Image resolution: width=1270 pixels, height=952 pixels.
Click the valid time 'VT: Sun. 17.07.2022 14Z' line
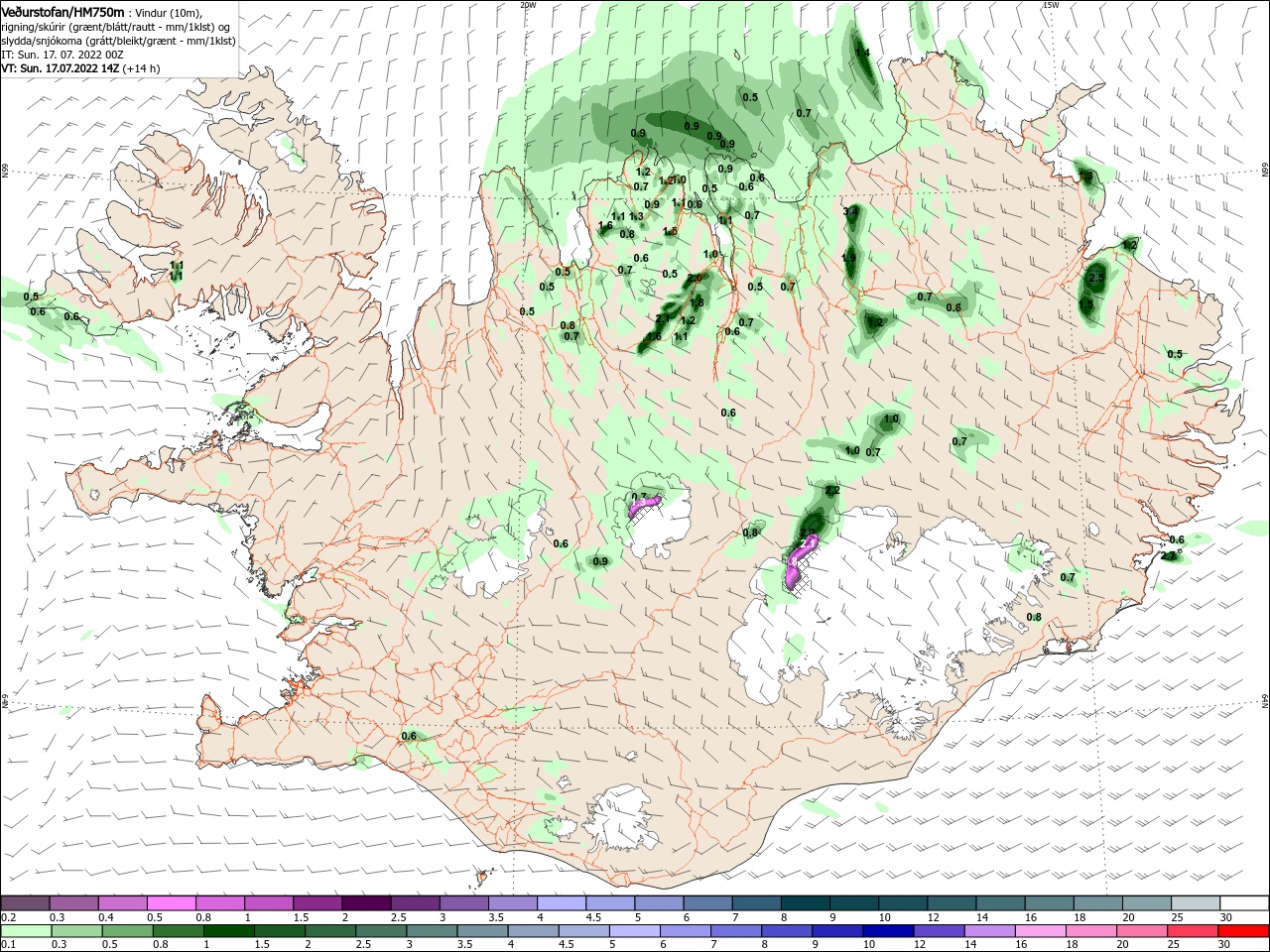80,68
